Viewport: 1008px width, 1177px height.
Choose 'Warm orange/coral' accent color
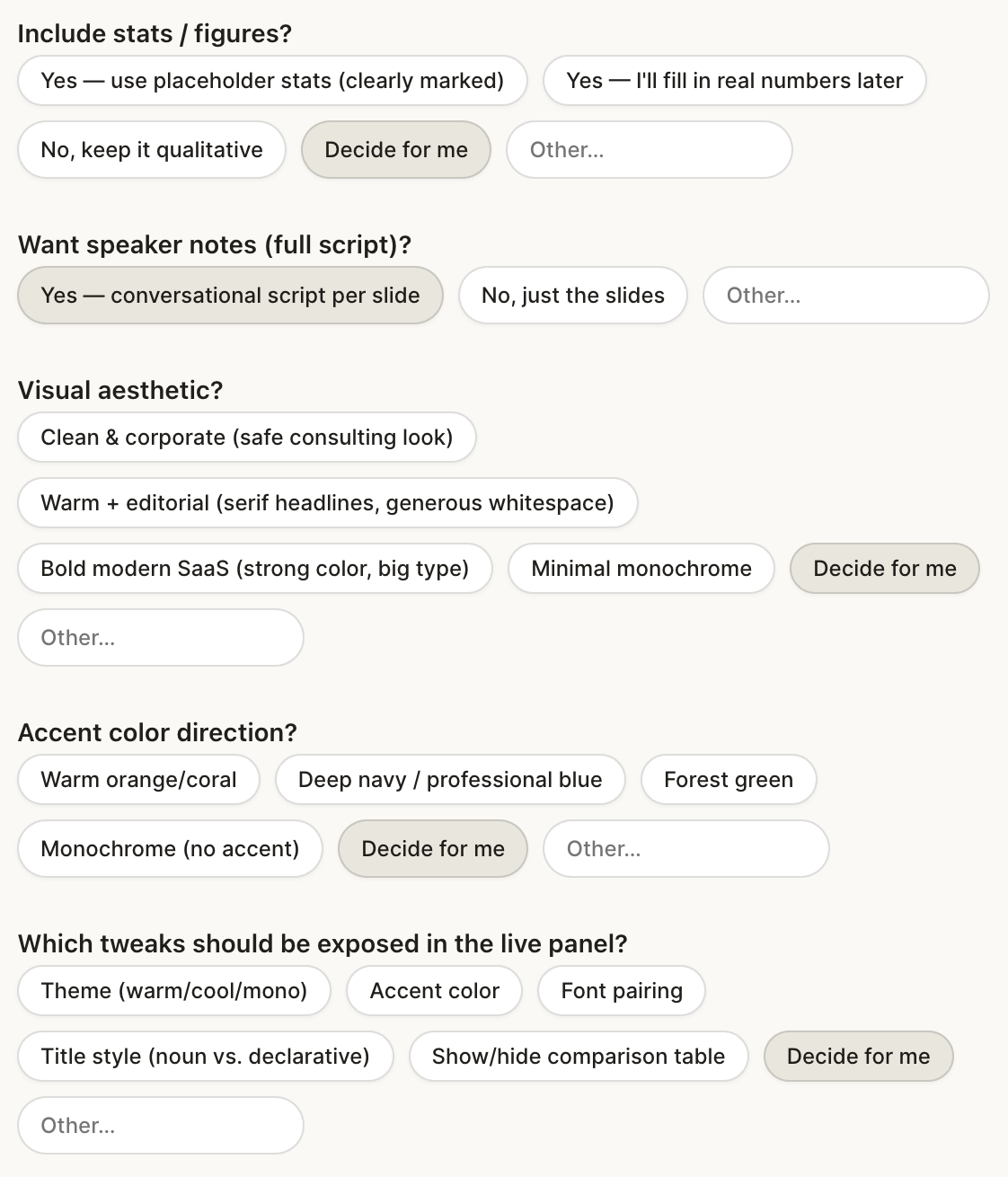pos(138,780)
